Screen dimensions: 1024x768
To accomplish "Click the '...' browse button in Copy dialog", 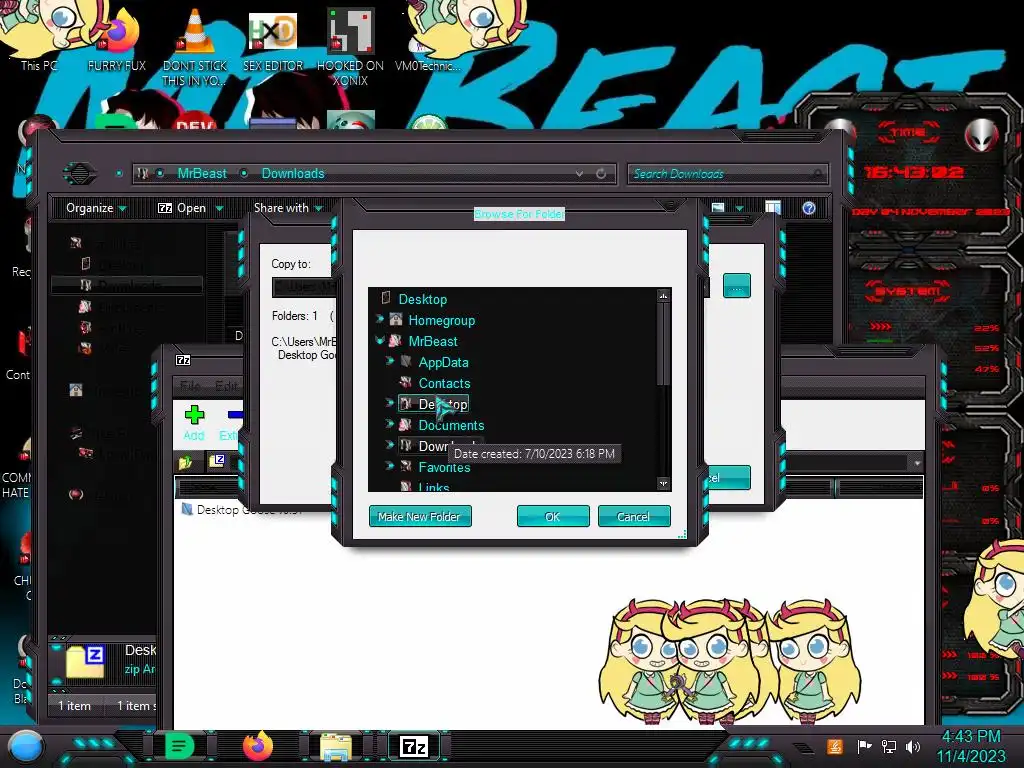I will click(737, 286).
